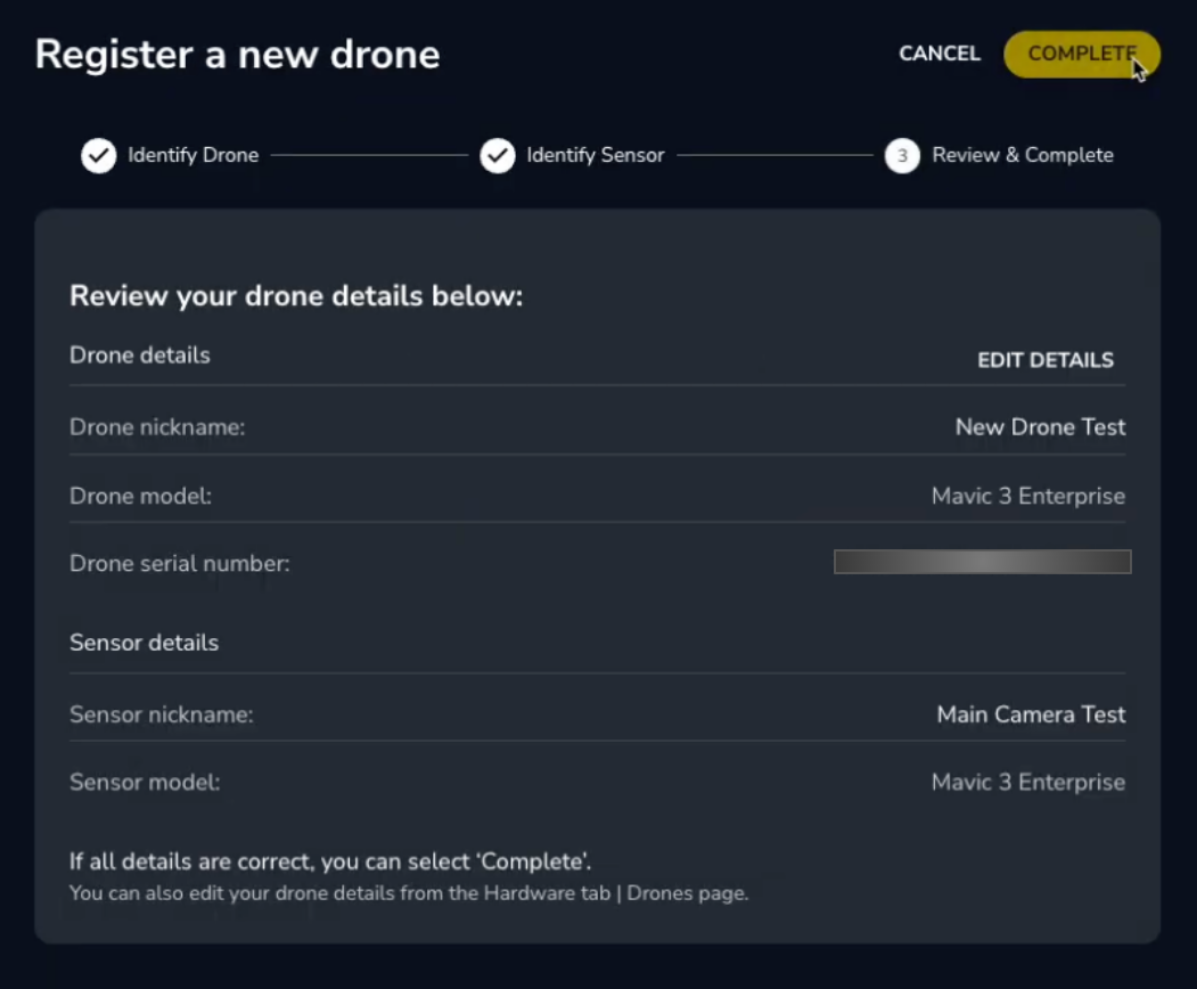Click the Drone details section header

[139, 355]
